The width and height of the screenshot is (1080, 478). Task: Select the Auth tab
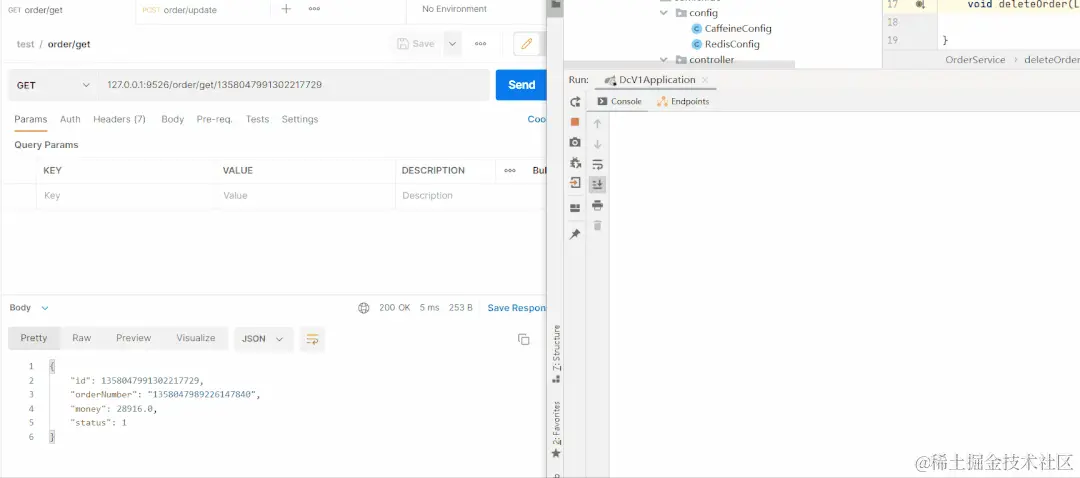click(70, 119)
